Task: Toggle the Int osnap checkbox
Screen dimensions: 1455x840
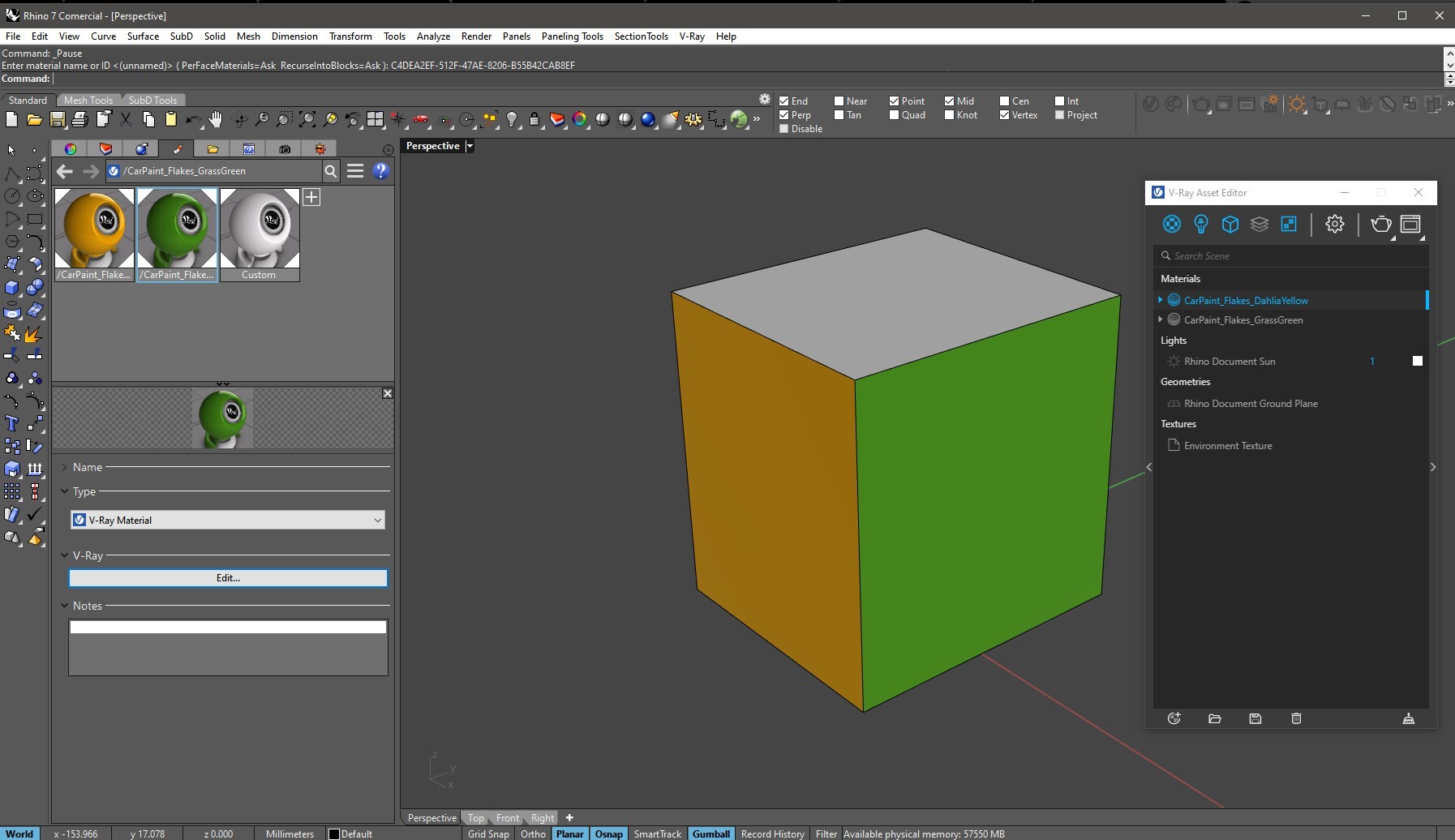Action: [x=1059, y=101]
